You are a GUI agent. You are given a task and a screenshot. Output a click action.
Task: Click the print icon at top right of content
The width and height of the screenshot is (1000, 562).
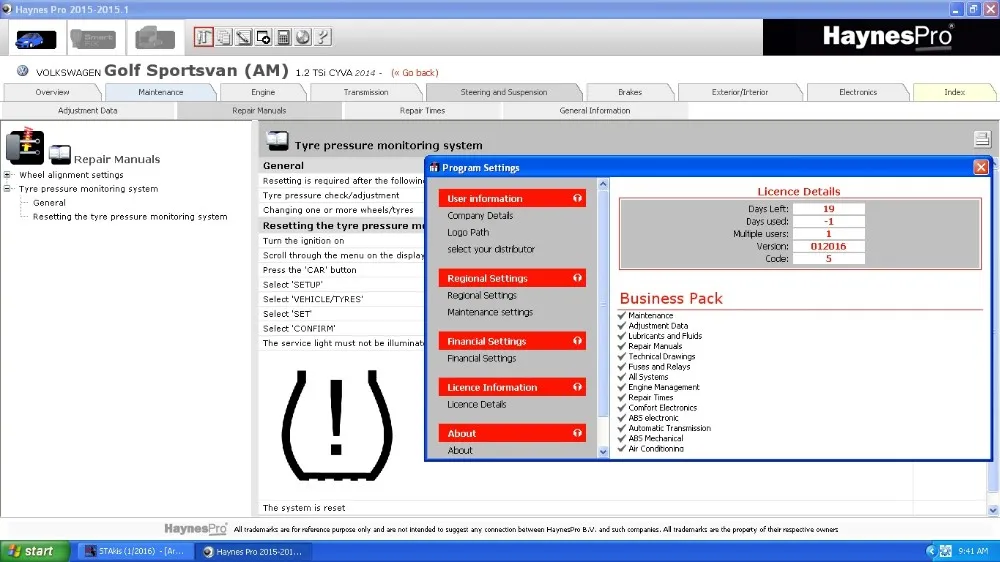point(982,138)
